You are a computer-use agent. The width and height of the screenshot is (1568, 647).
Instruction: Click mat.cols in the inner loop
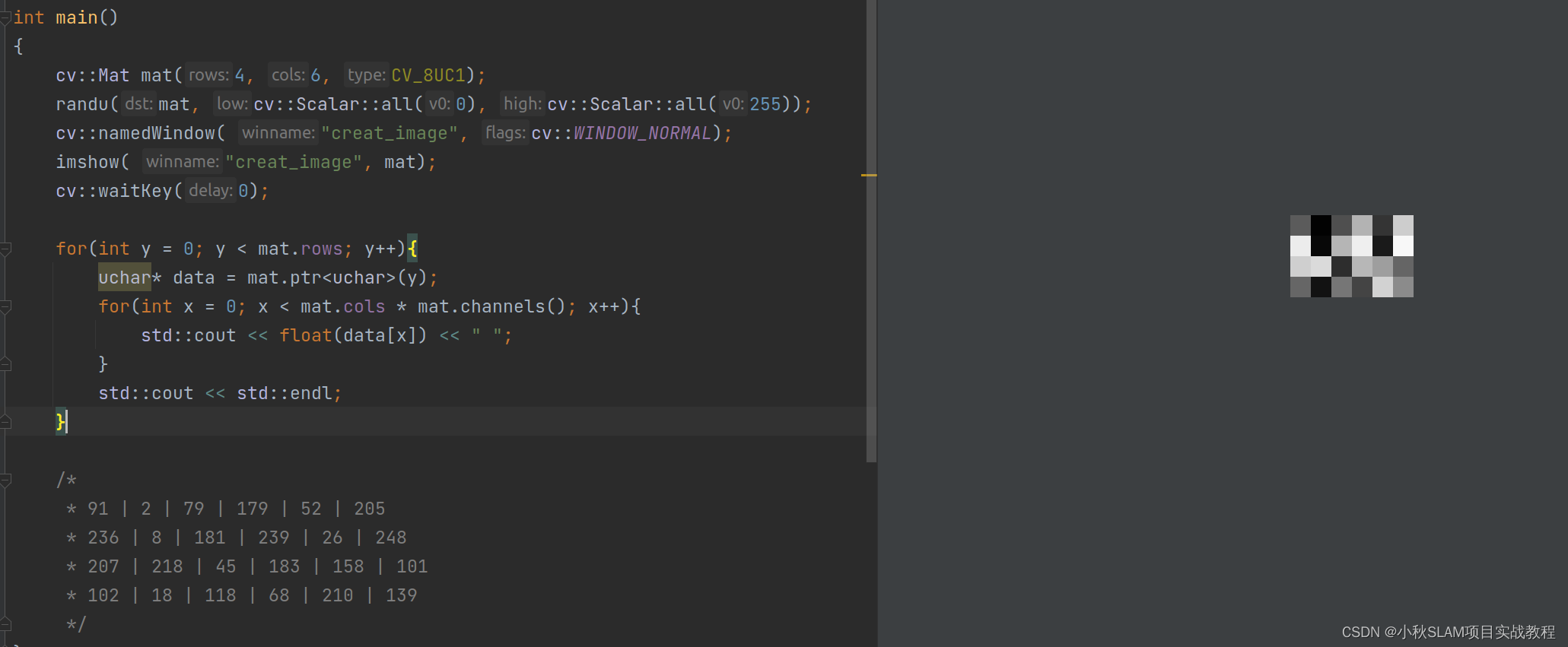pyautogui.click(x=343, y=306)
